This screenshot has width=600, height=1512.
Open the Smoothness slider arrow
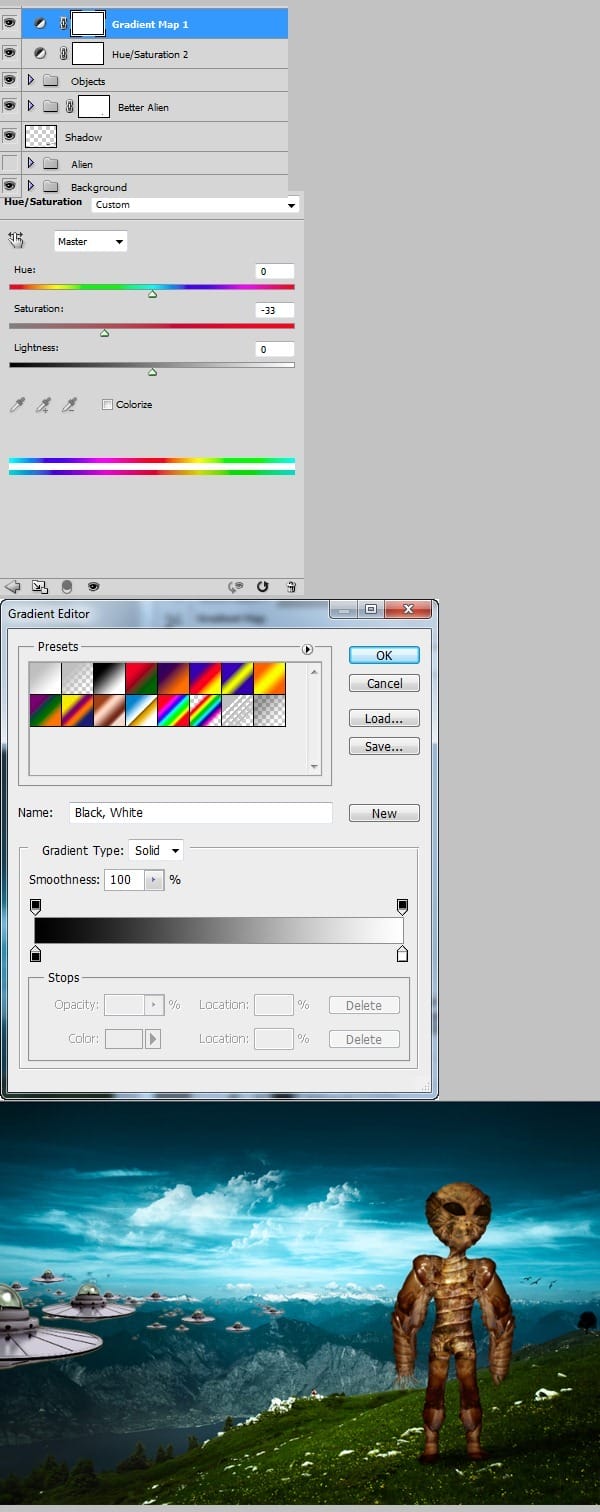[x=154, y=880]
